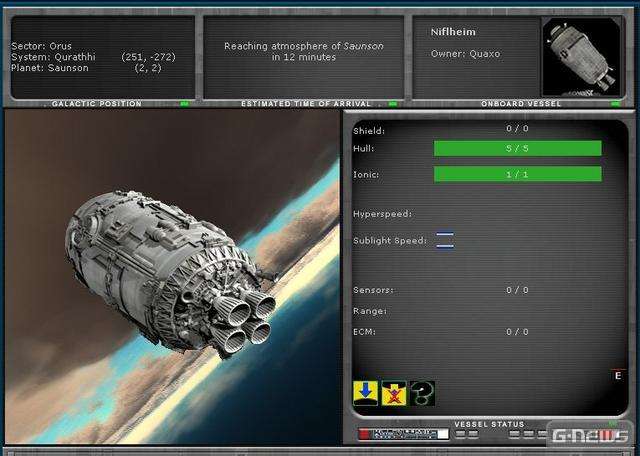640x456 pixels.
Task: Click the green light under Estimated Time of Arrival
Action: pyautogui.click(x=393, y=104)
